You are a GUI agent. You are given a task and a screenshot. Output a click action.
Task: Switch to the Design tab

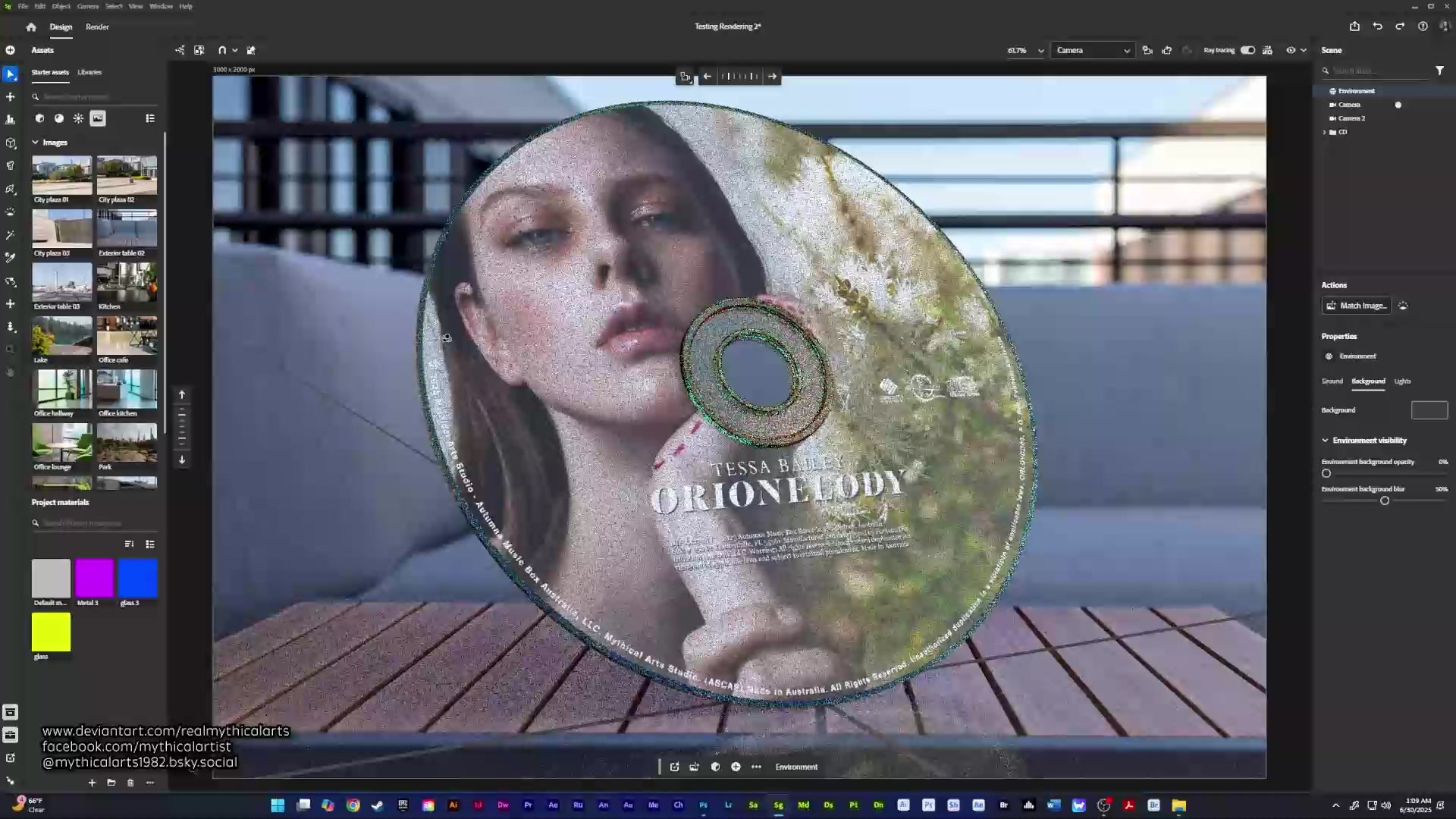point(61,27)
